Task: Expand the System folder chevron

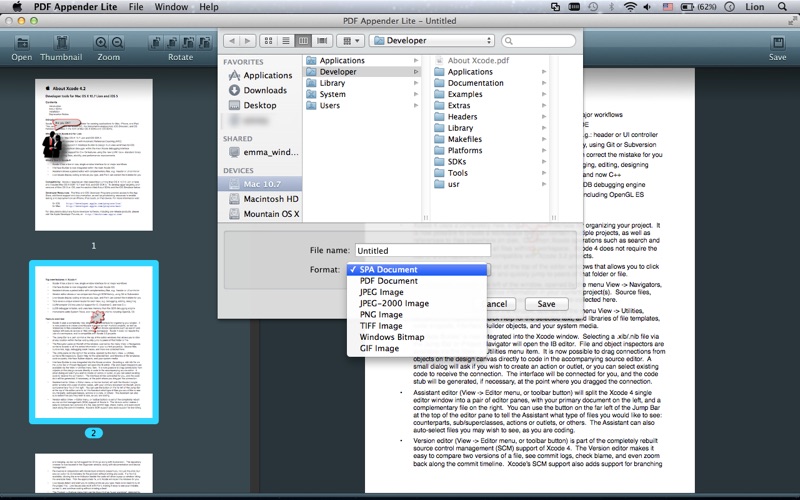Action: (416, 94)
